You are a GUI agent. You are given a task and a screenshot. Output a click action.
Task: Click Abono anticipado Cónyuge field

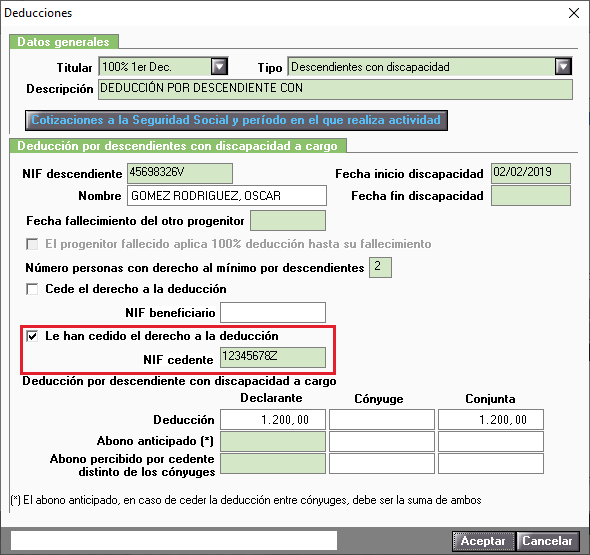pos(382,441)
